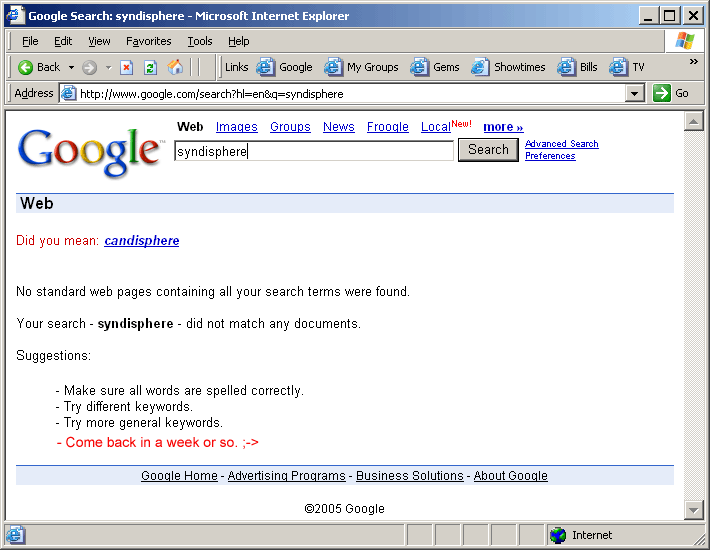Switch to the Images search tab

(237, 127)
